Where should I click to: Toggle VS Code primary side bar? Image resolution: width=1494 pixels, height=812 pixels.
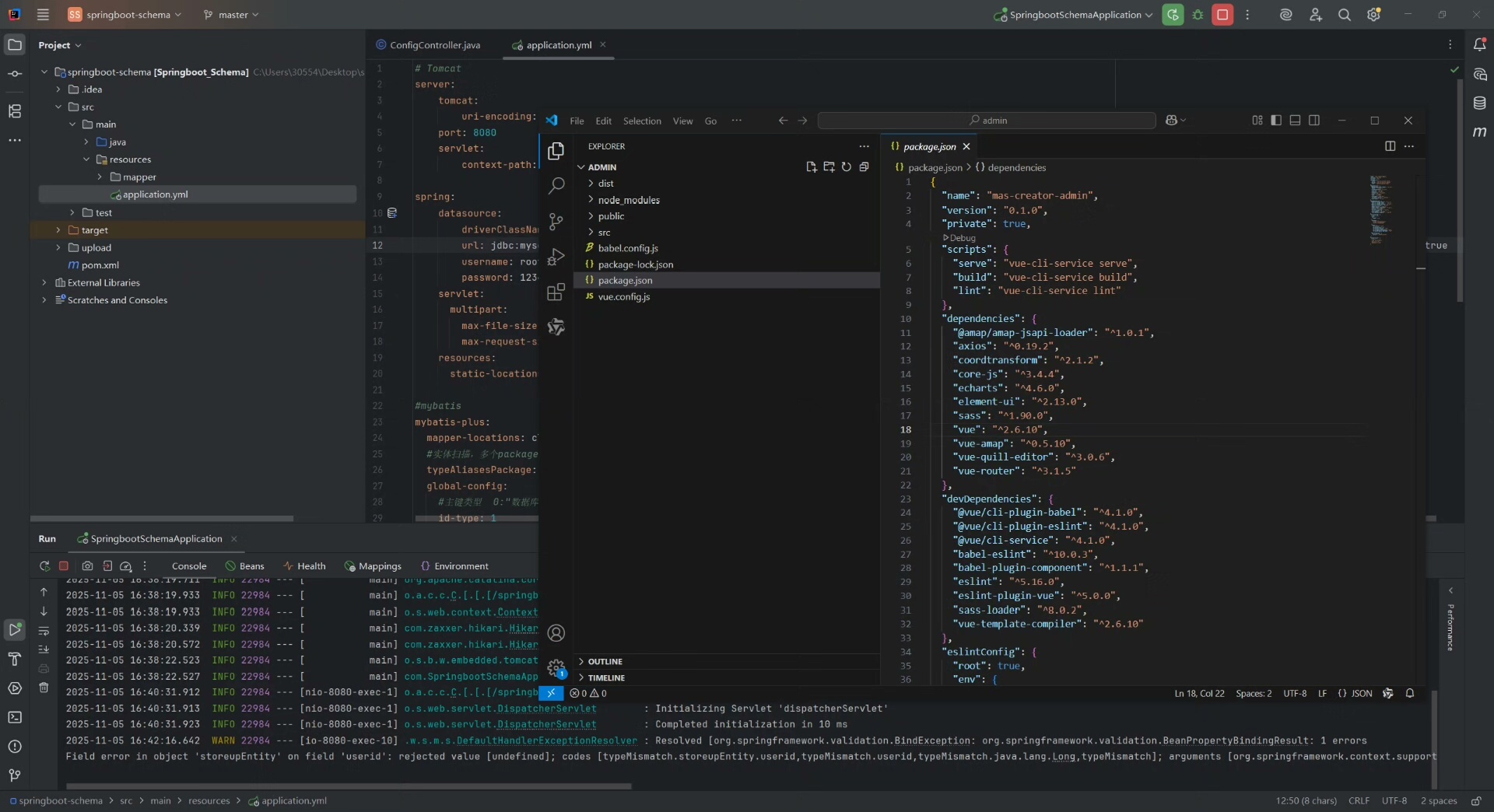(1276, 121)
